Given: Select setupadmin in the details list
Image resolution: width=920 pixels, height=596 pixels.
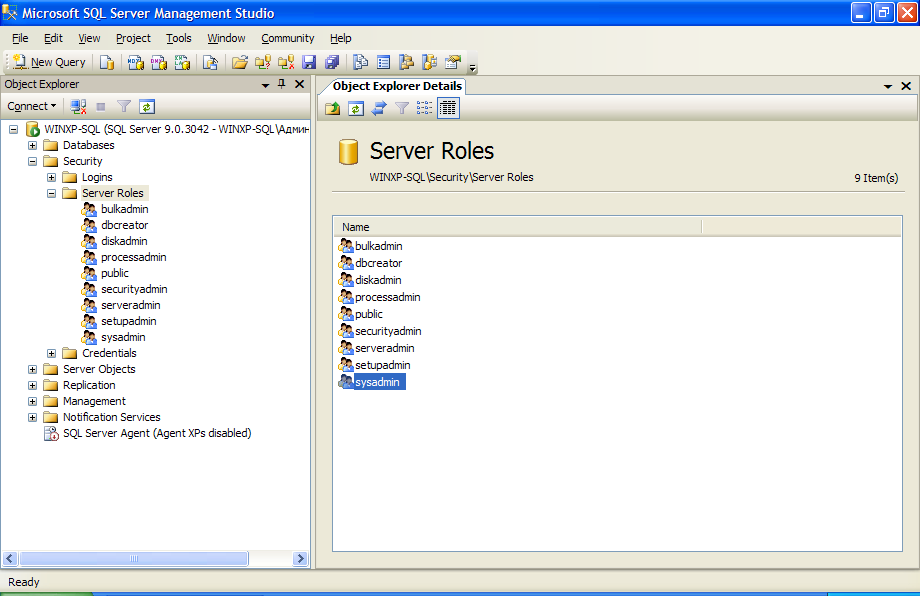Looking at the screenshot, I should [383, 365].
